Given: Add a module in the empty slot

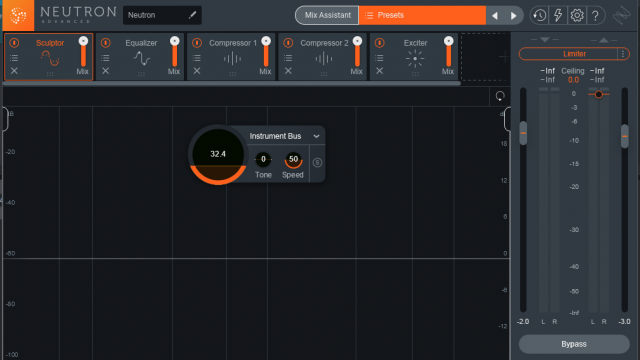Looking at the screenshot, I should point(485,57).
